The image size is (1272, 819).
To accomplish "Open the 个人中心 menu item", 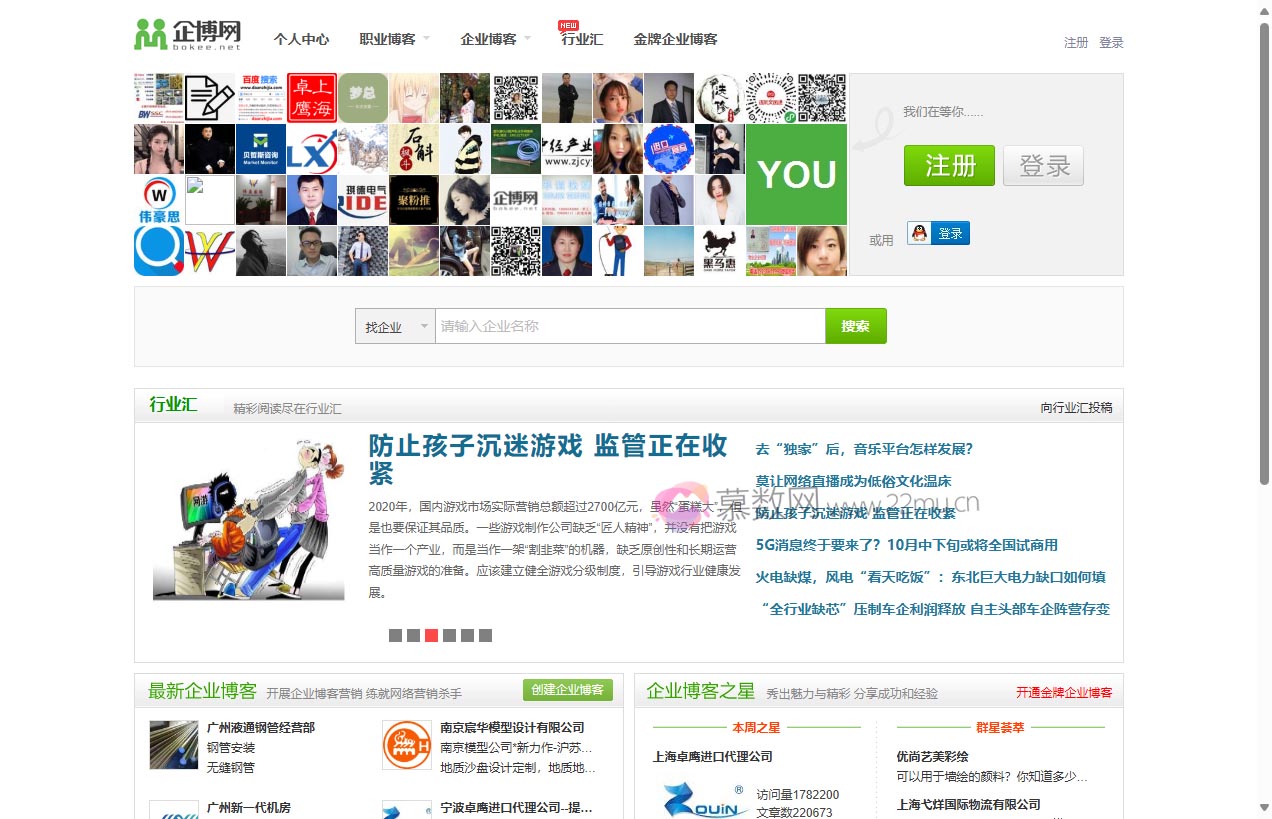I will (x=301, y=39).
